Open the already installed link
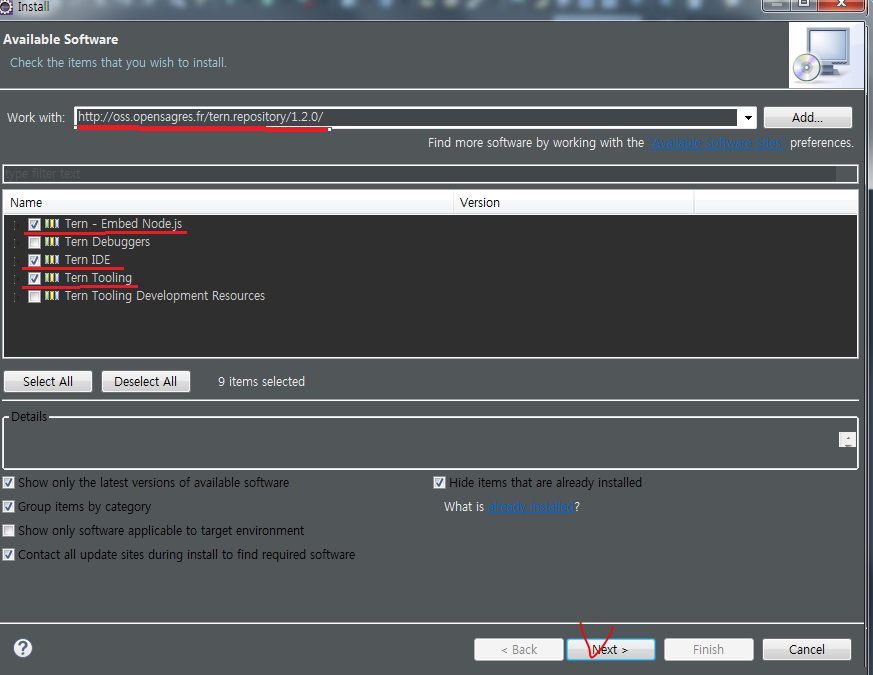The width and height of the screenshot is (873, 675). click(531, 507)
